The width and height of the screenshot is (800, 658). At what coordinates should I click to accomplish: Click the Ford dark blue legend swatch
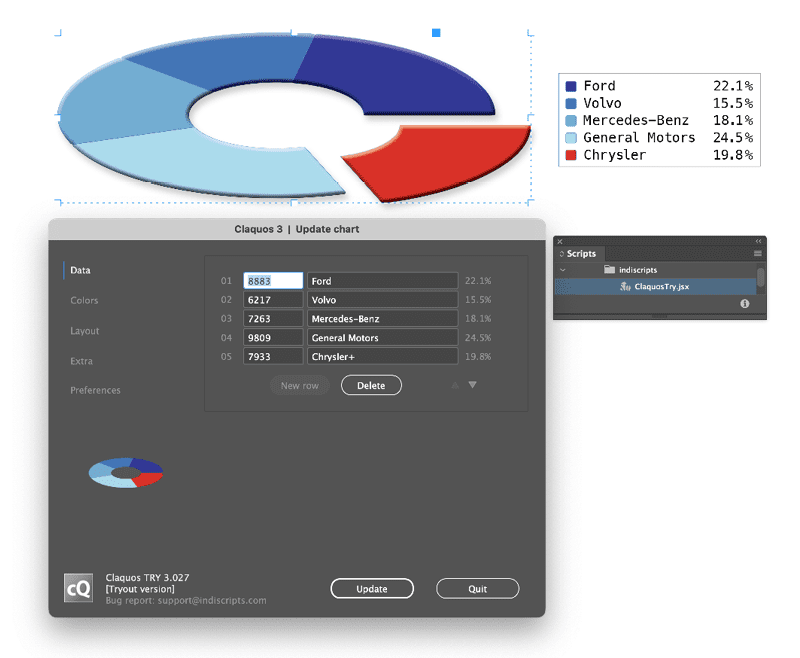[x=571, y=86]
